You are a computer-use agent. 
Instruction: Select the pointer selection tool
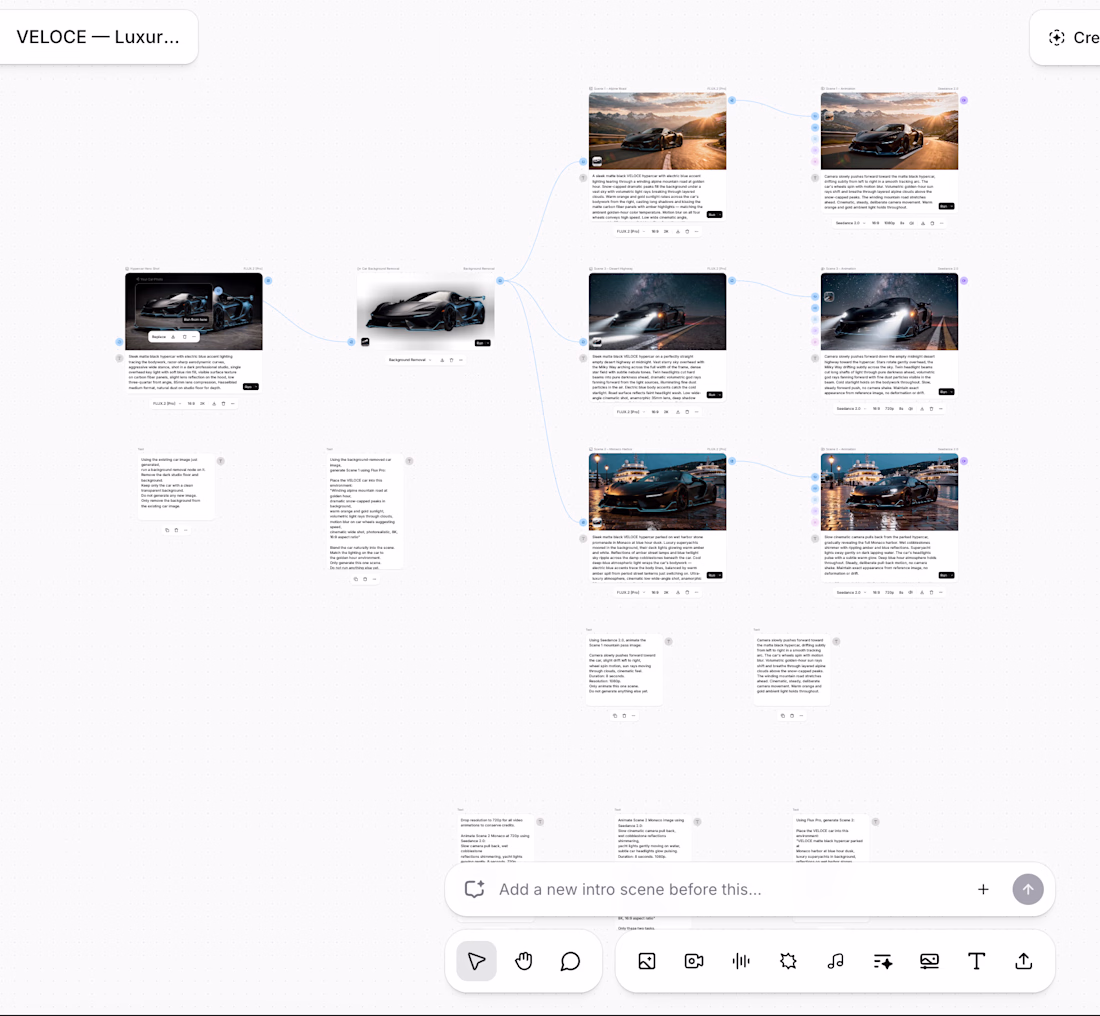click(x=476, y=961)
